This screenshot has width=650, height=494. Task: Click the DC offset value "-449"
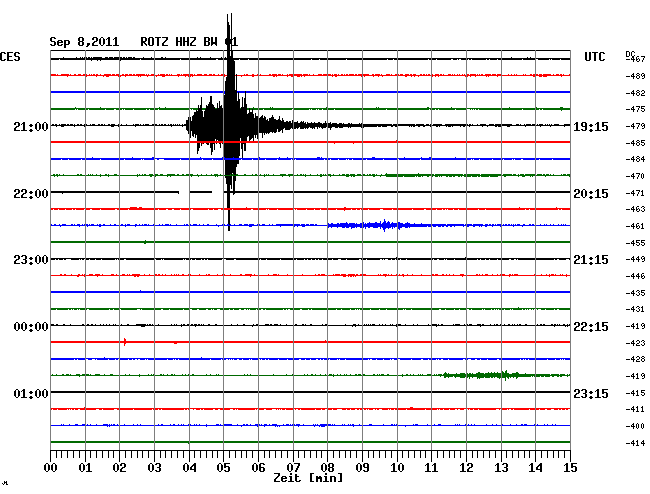coord(635,259)
